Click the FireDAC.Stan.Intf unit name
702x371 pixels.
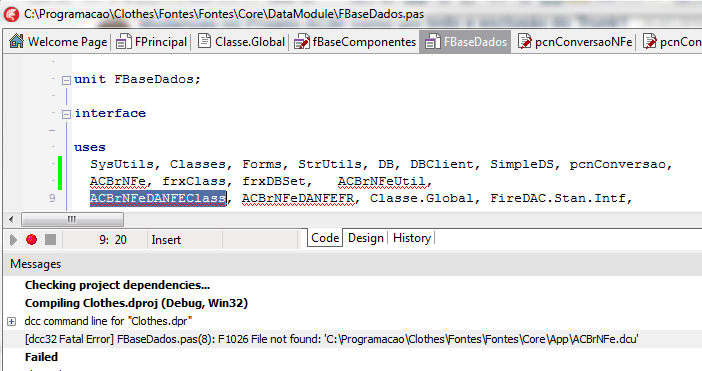click(x=557, y=198)
